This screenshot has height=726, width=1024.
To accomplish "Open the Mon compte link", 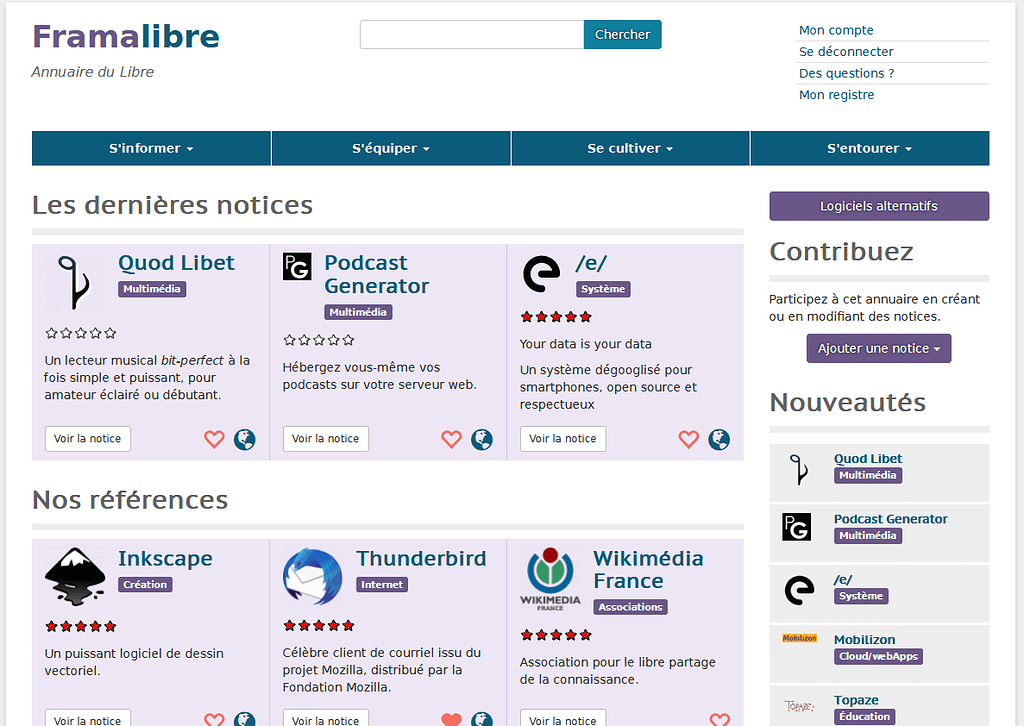I will pyautogui.click(x=836, y=30).
